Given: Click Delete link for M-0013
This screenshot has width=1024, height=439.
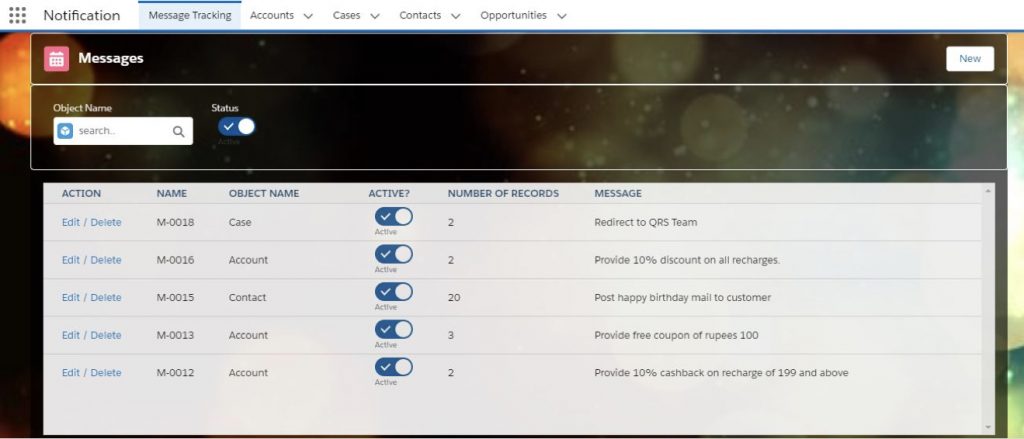Looking at the screenshot, I should 106,335.
